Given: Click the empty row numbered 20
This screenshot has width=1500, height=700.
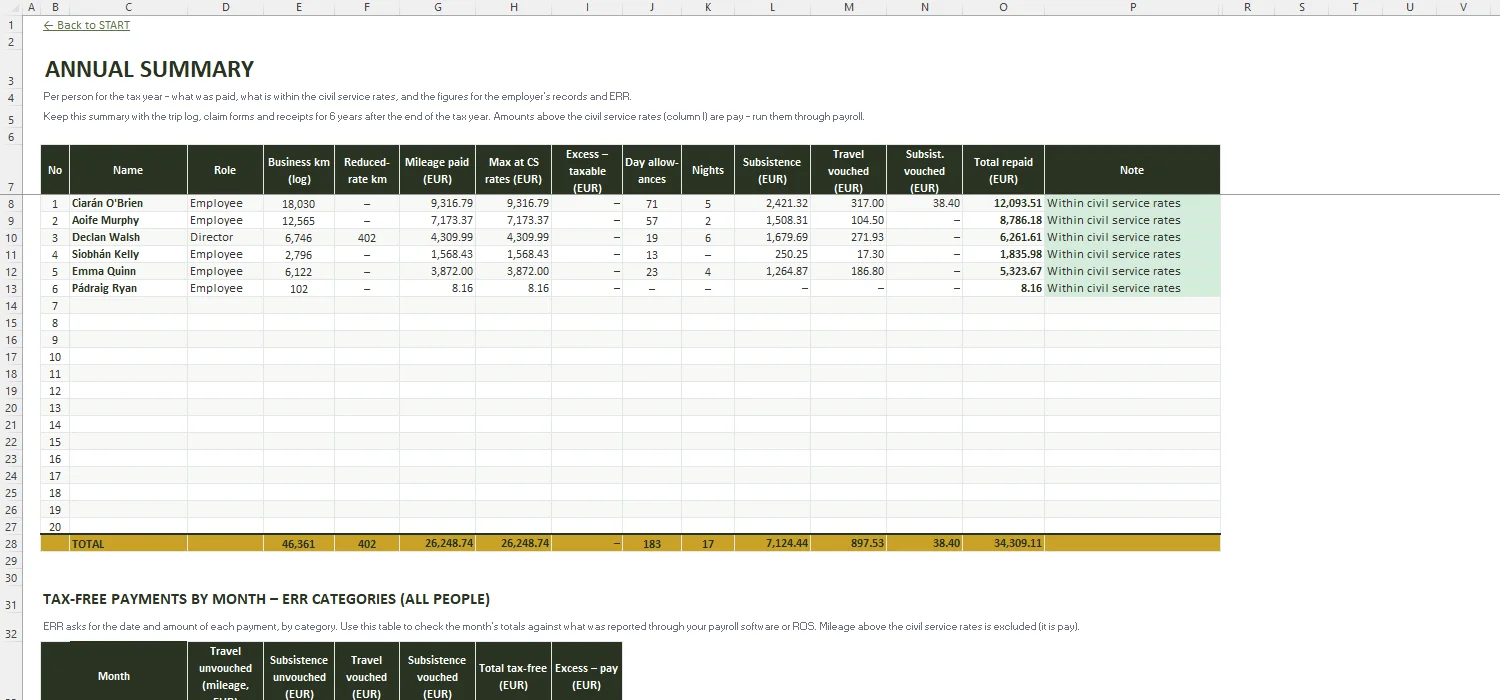Looking at the screenshot, I should 630,527.
